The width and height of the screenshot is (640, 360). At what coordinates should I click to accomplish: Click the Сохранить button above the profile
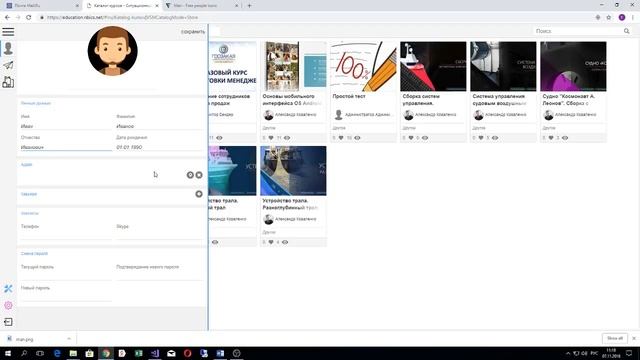point(193,32)
